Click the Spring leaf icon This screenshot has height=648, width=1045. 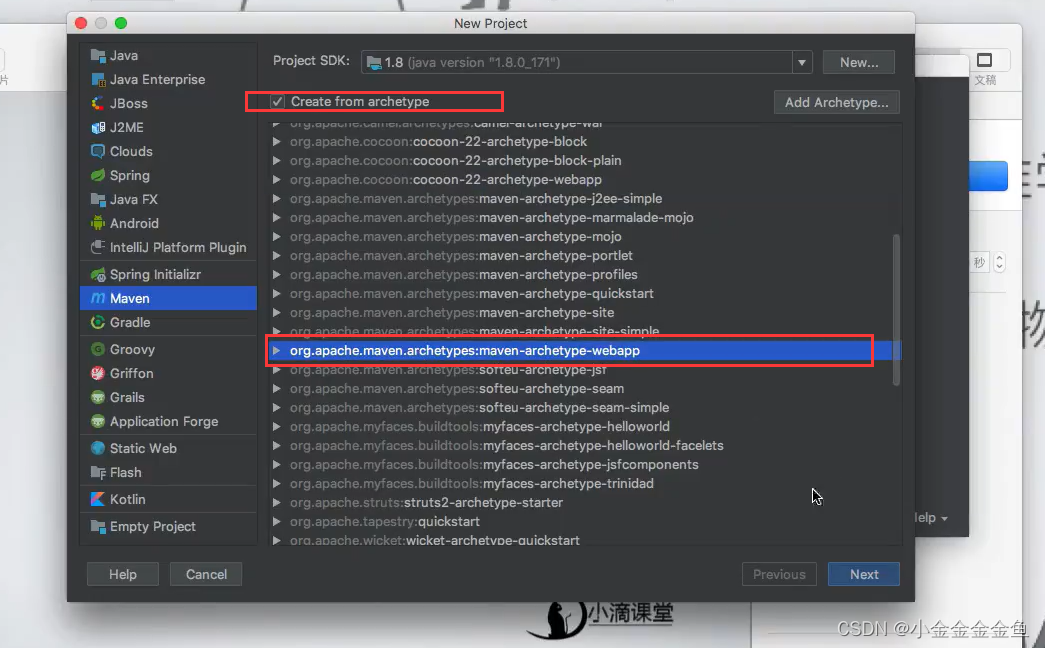98,175
